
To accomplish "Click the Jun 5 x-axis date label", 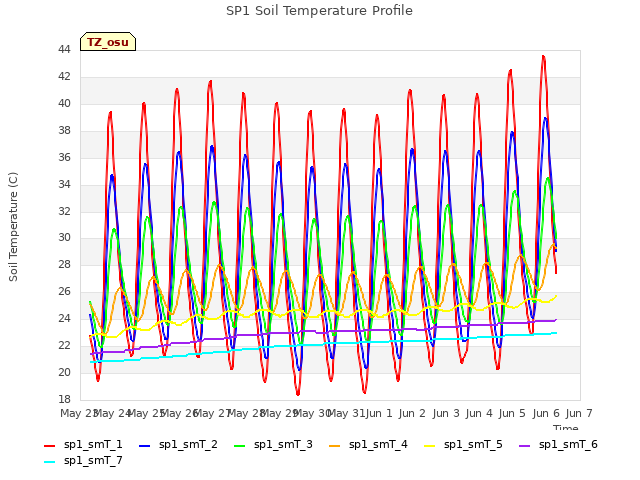I will [512, 413].
